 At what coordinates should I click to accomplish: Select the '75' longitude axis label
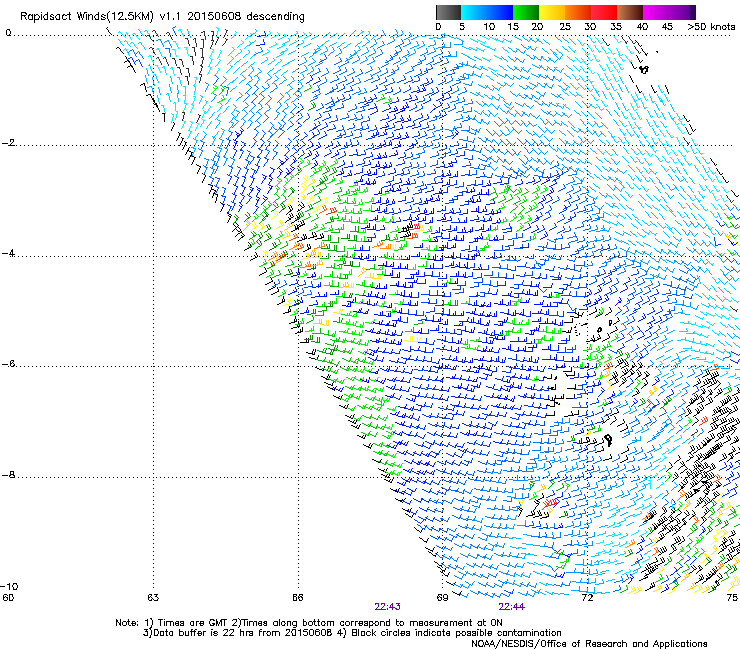732,597
